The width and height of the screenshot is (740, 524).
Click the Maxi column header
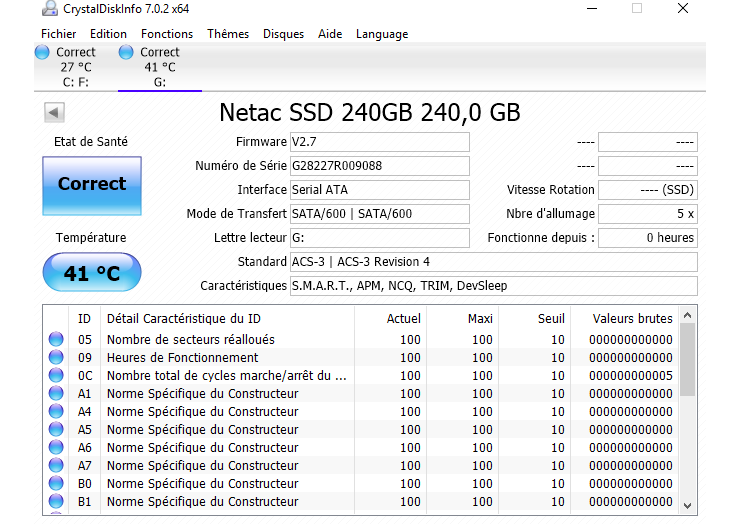tap(463, 319)
